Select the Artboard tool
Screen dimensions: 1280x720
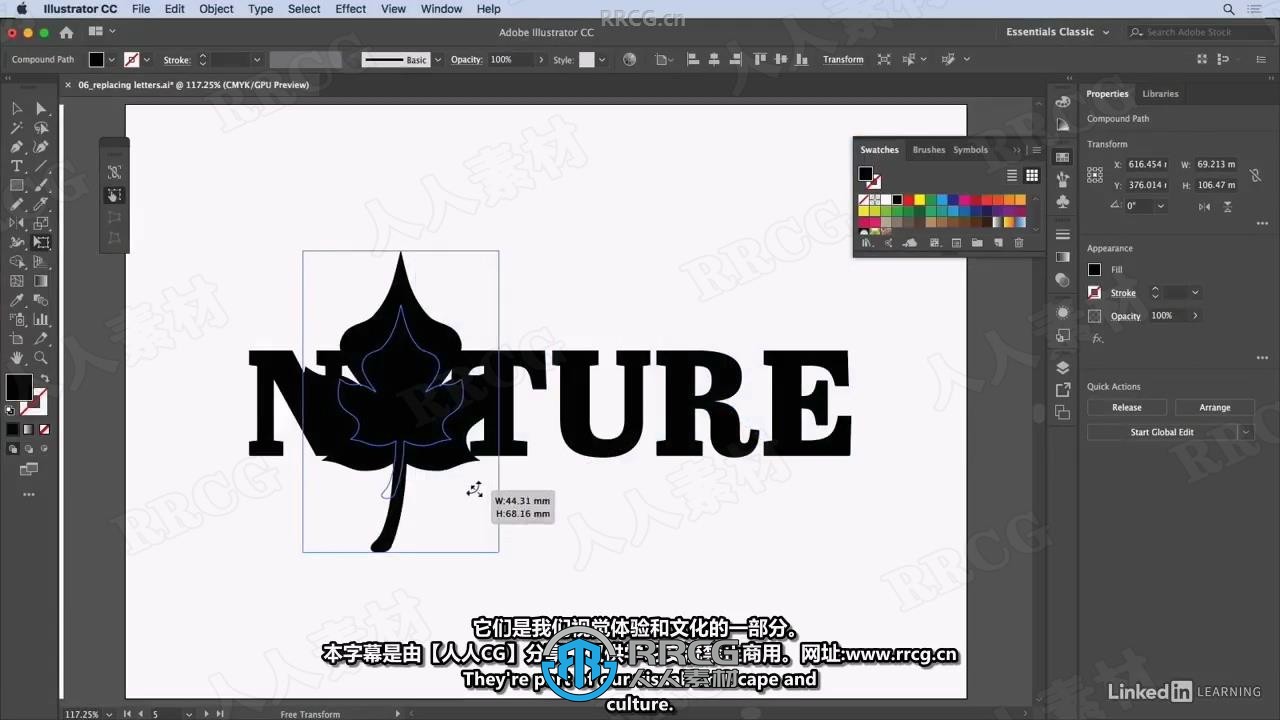17,339
